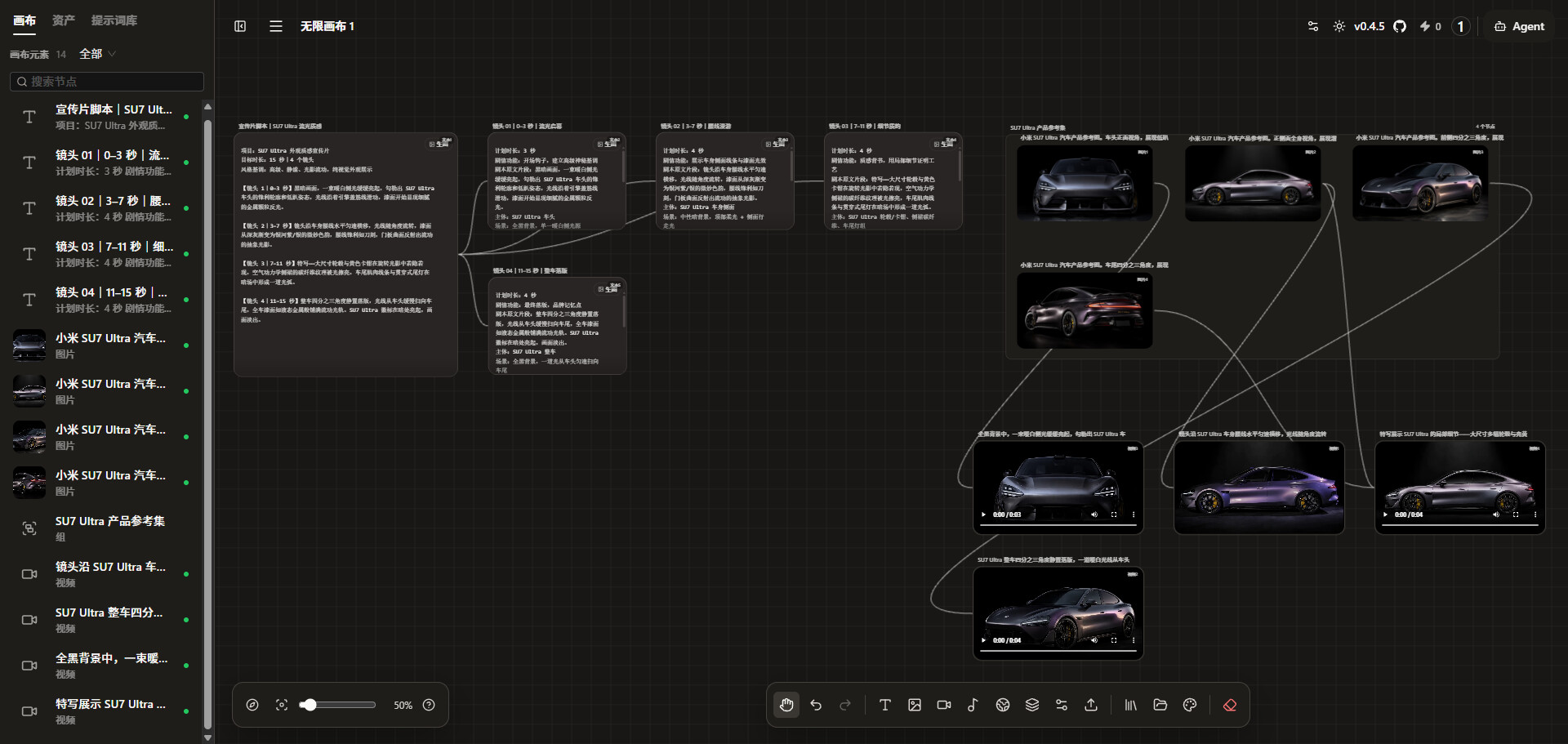This screenshot has height=744, width=1568.
Task: Toggle fullscreen on the 全黑背景中 video
Action: click(1114, 515)
